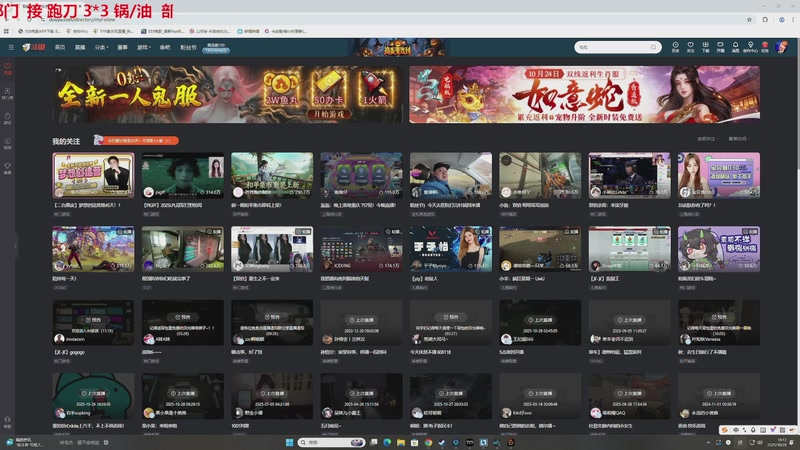Click the Douyu shark logo

34,47
